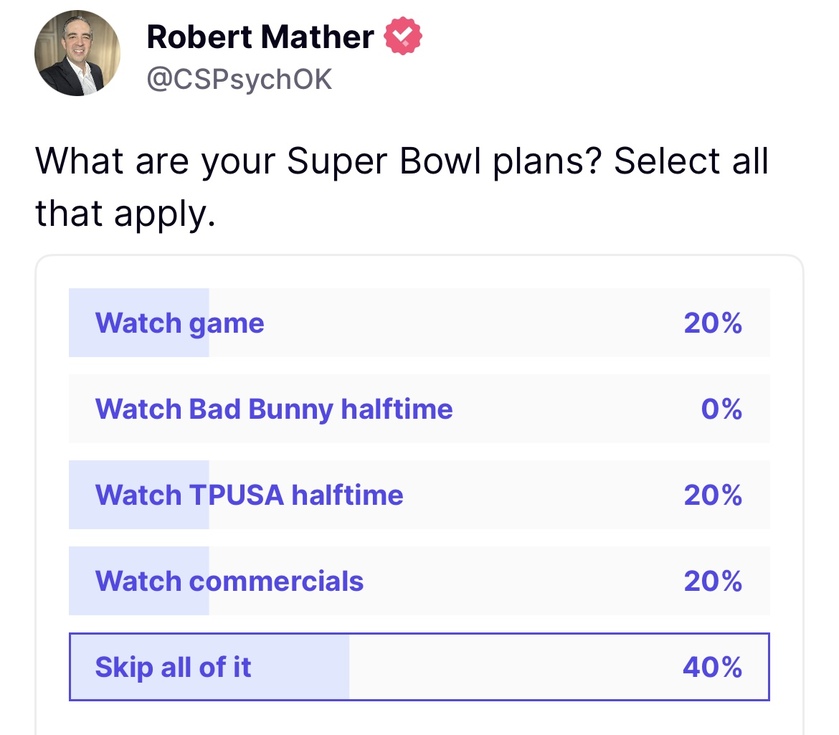The width and height of the screenshot is (839, 735).
Task: Open the Robert Mather display name
Action: (260, 38)
